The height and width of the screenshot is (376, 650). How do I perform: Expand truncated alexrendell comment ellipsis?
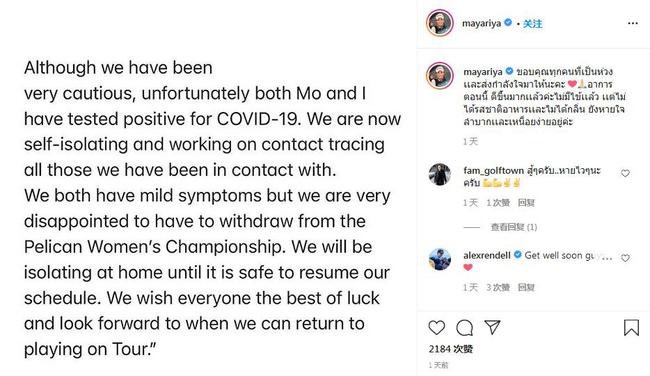tap(606, 256)
